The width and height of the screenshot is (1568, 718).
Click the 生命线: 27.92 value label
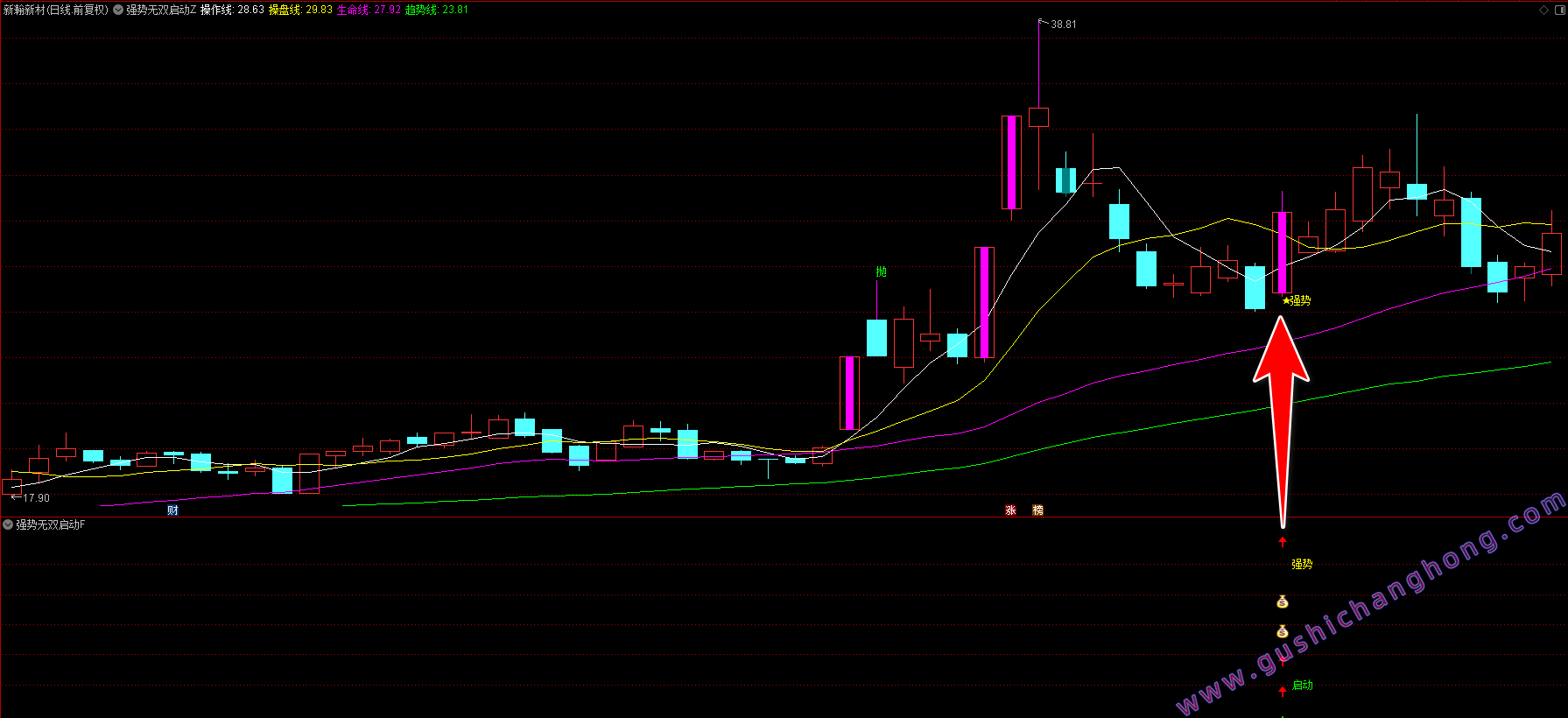click(x=369, y=10)
